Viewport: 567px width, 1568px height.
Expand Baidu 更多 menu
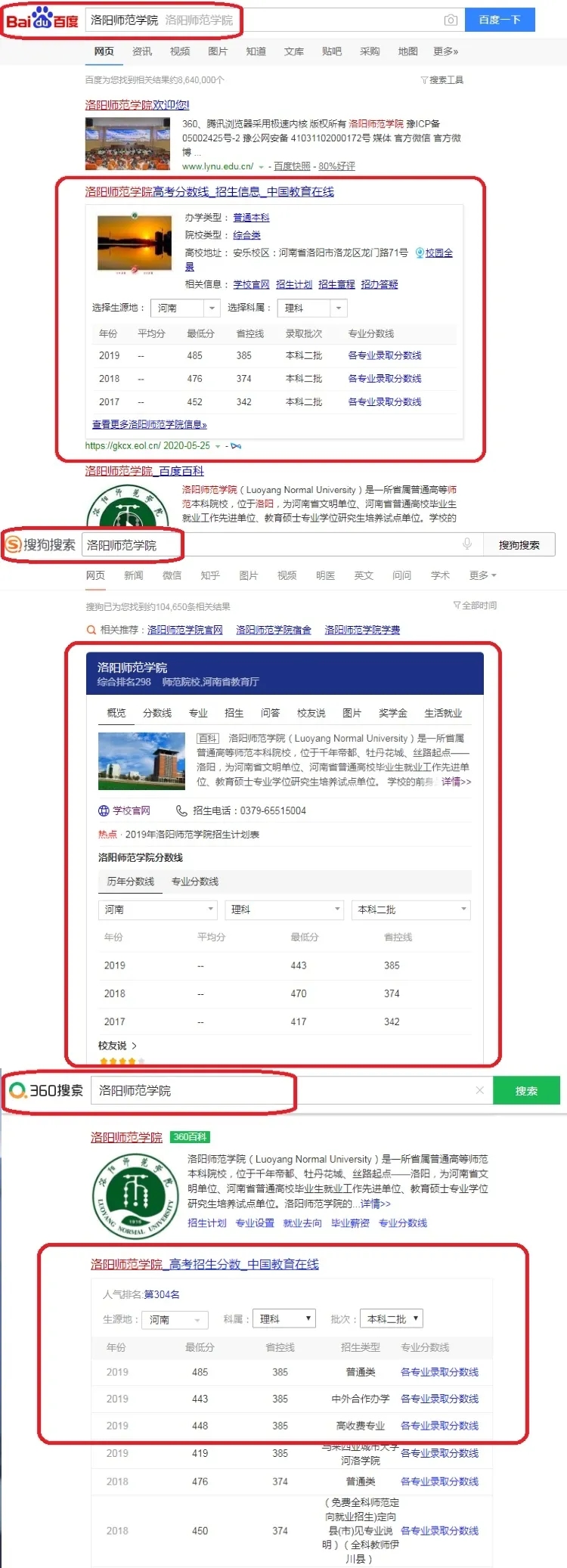[446, 51]
